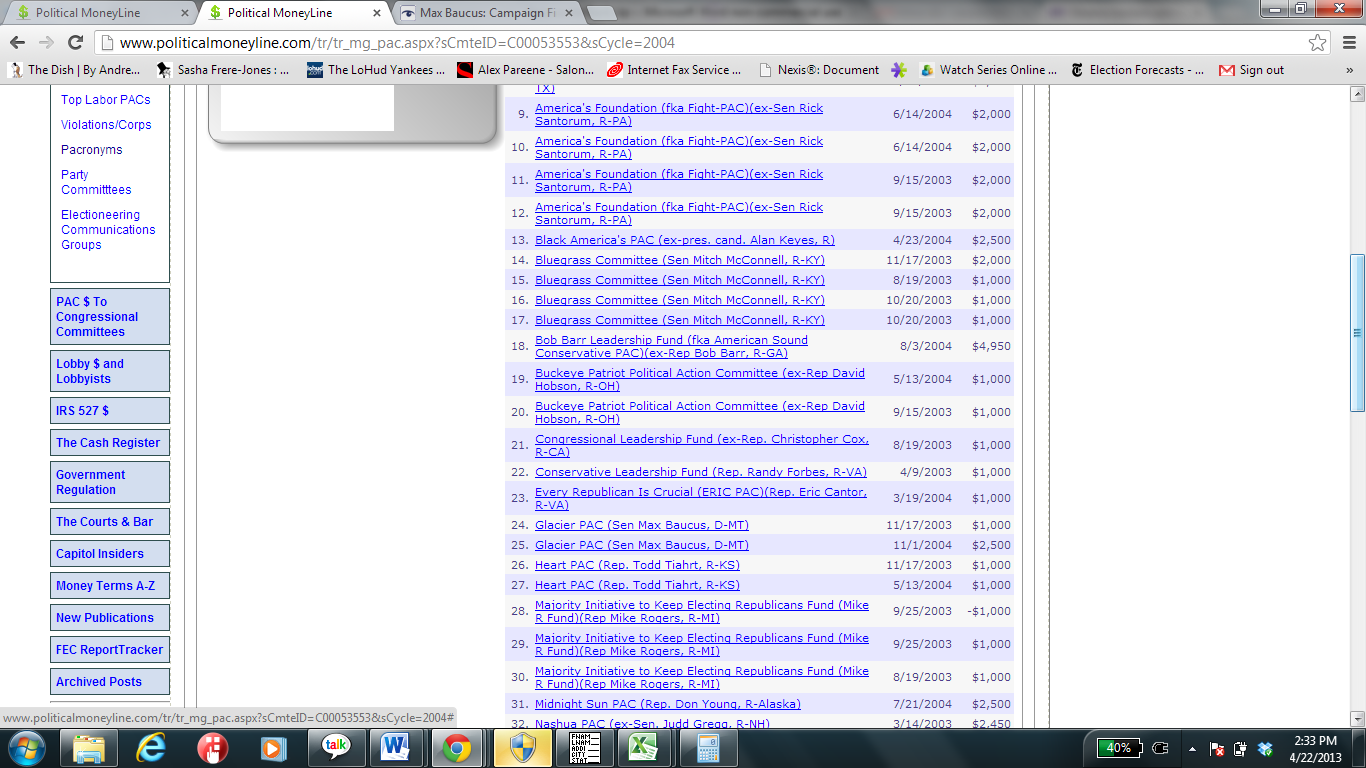Image resolution: width=1366 pixels, height=768 pixels.
Task: Open the Alex Pareene - Salon bookmark
Action: tap(526, 70)
